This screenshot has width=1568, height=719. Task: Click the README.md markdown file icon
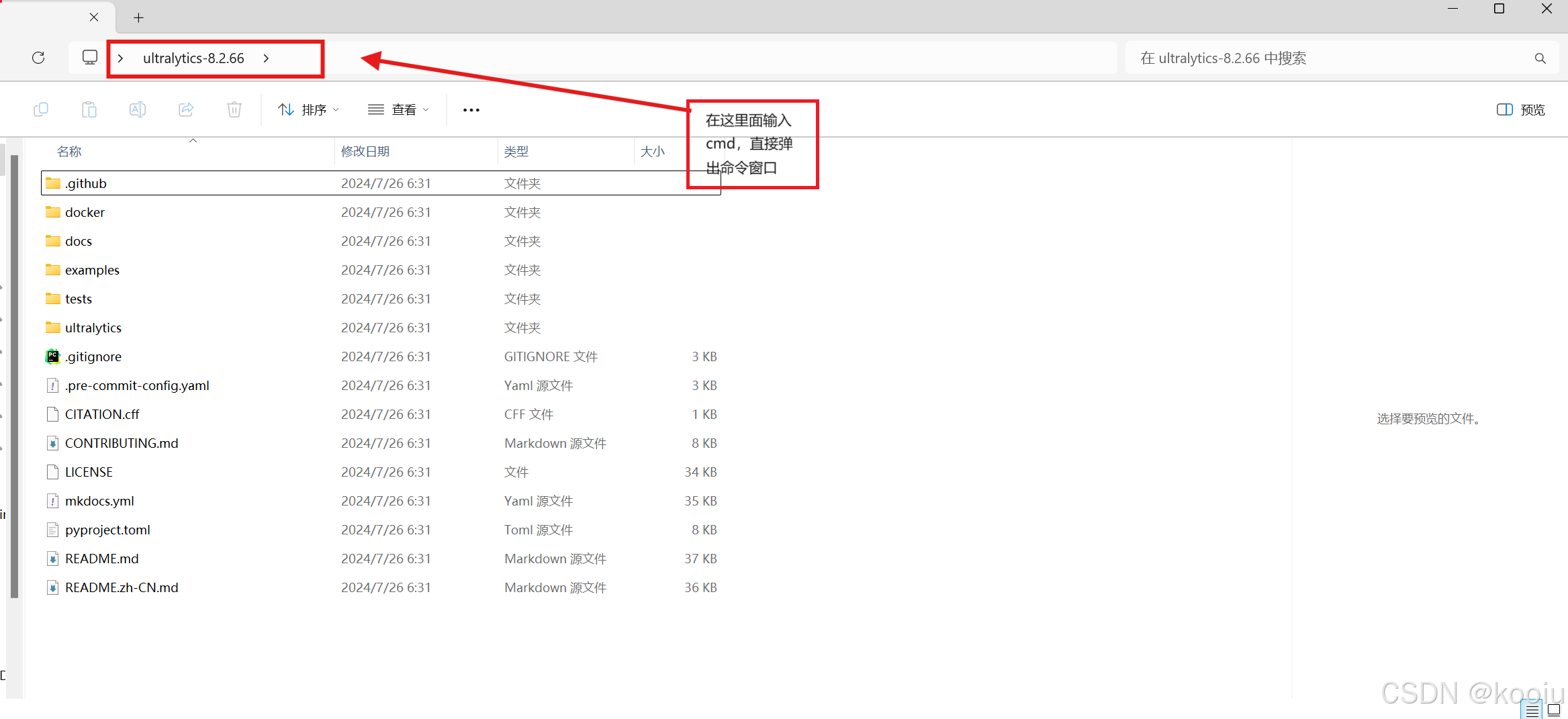point(53,559)
